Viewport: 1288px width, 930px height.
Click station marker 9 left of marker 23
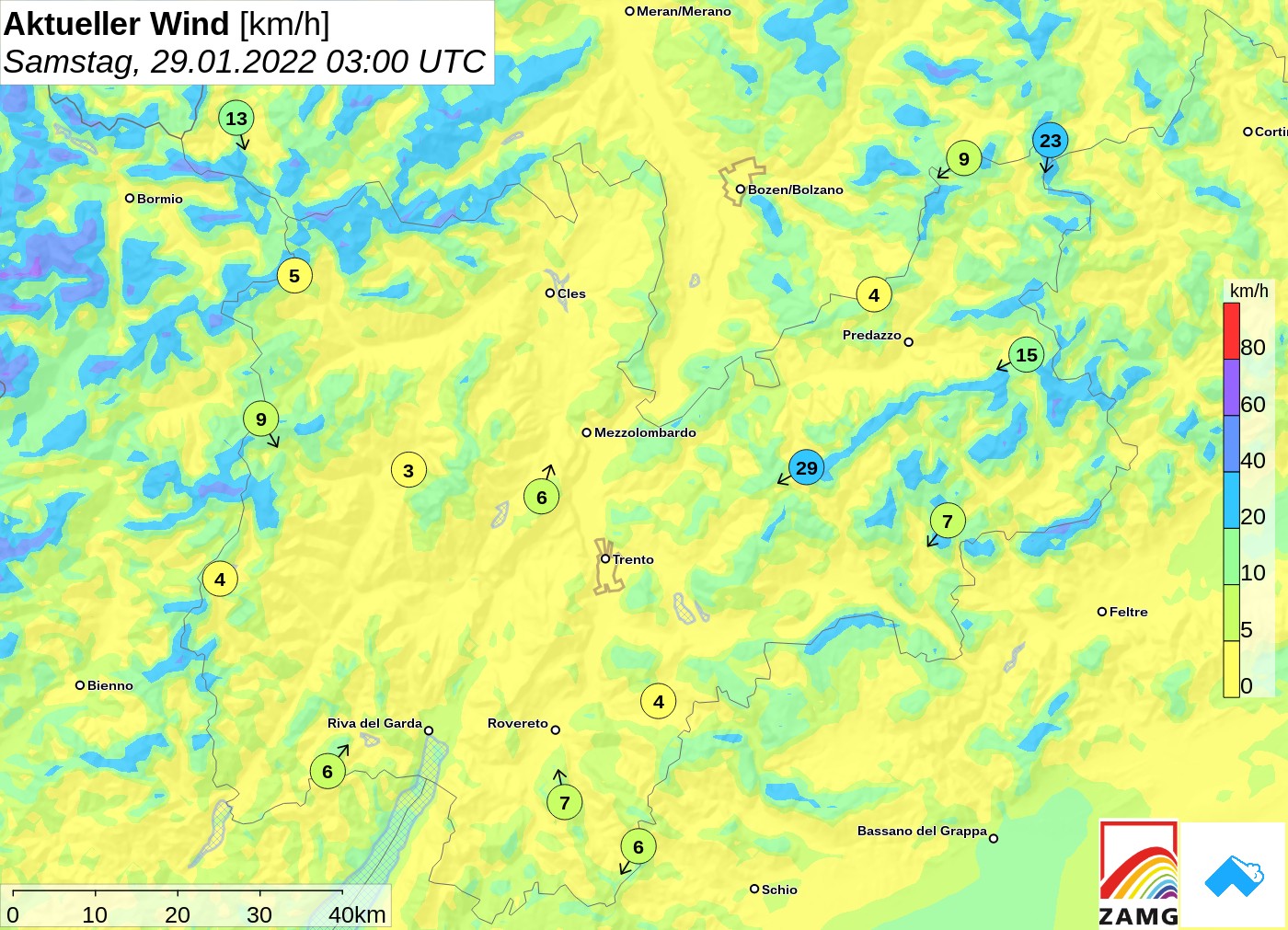tap(964, 159)
